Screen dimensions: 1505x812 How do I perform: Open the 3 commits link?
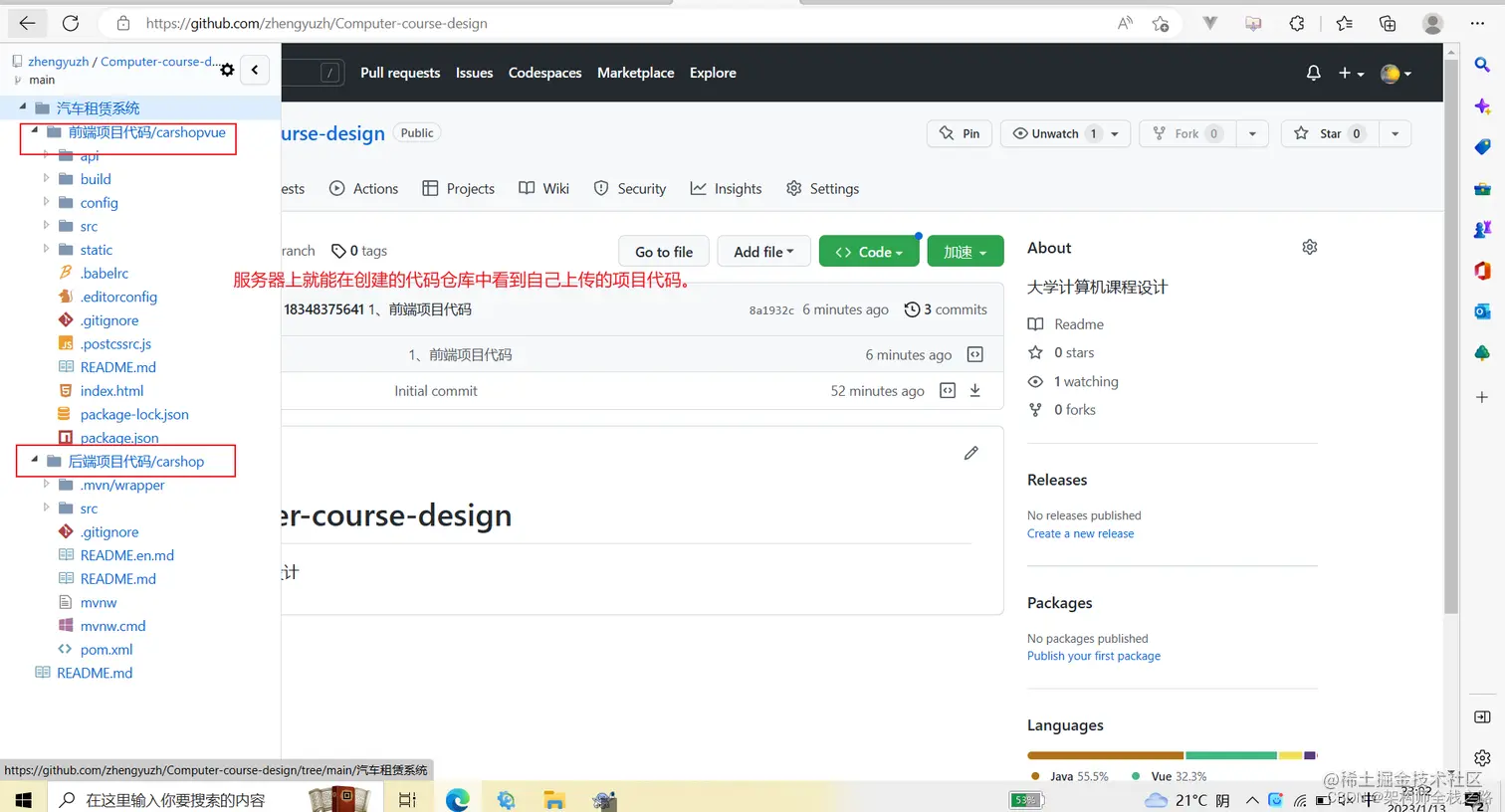(x=946, y=309)
